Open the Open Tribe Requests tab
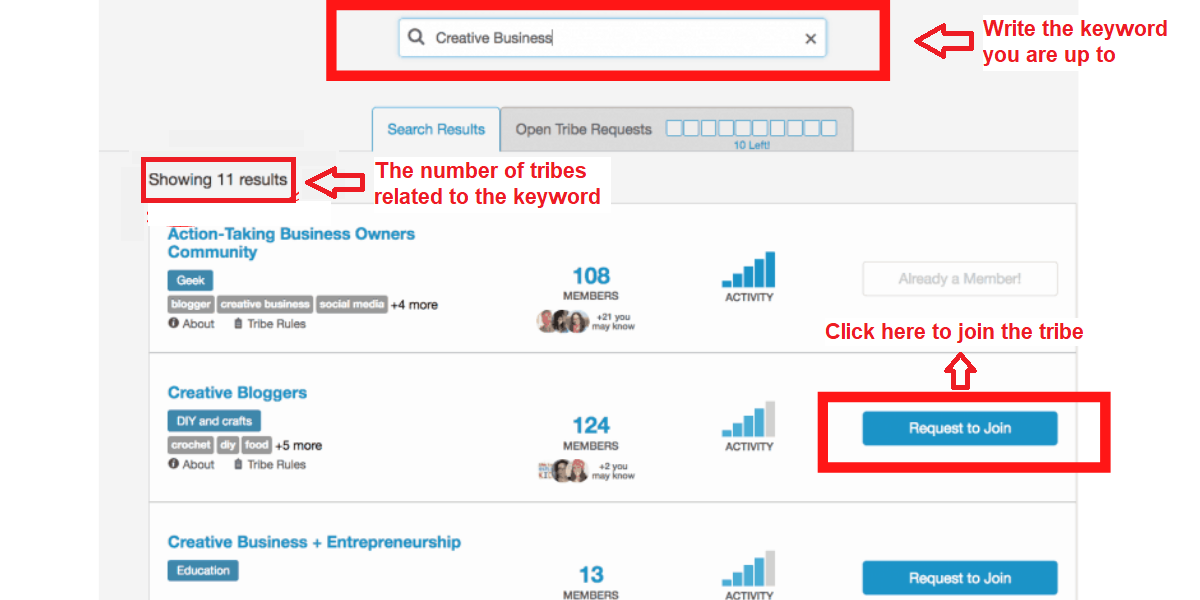1200x600 pixels. point(583,129)
